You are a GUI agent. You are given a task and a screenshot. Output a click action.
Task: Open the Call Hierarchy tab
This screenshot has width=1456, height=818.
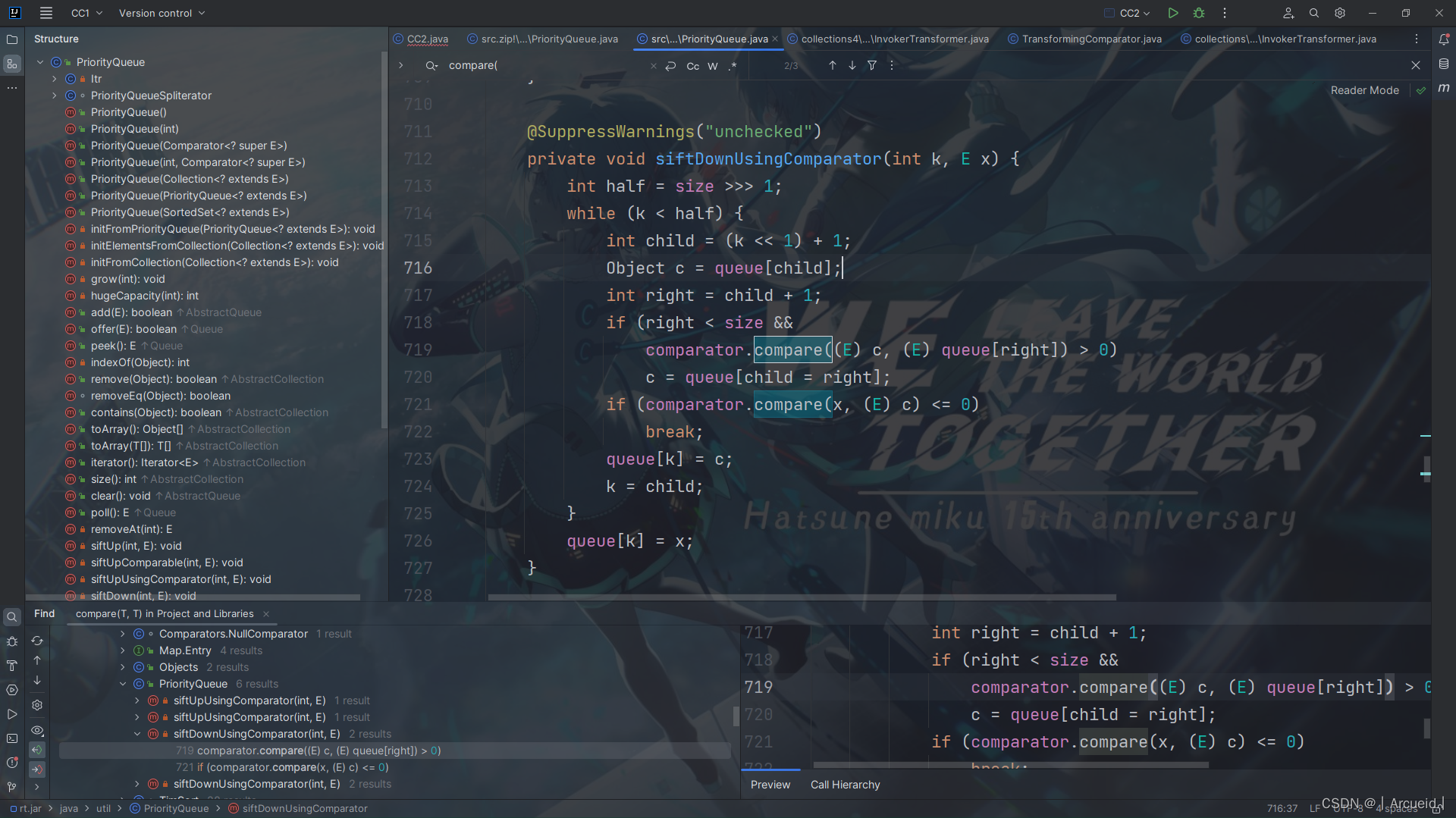[845, 785]
